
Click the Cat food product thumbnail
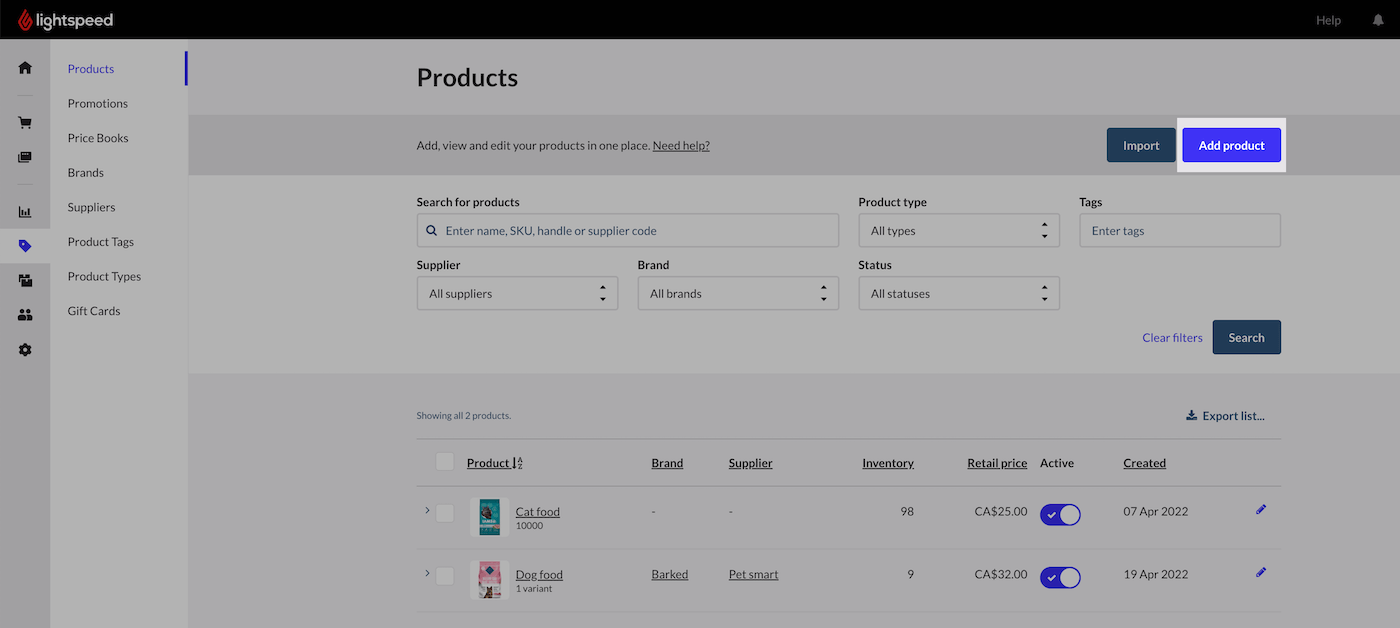pyautogui.click(x=489, y=517)
